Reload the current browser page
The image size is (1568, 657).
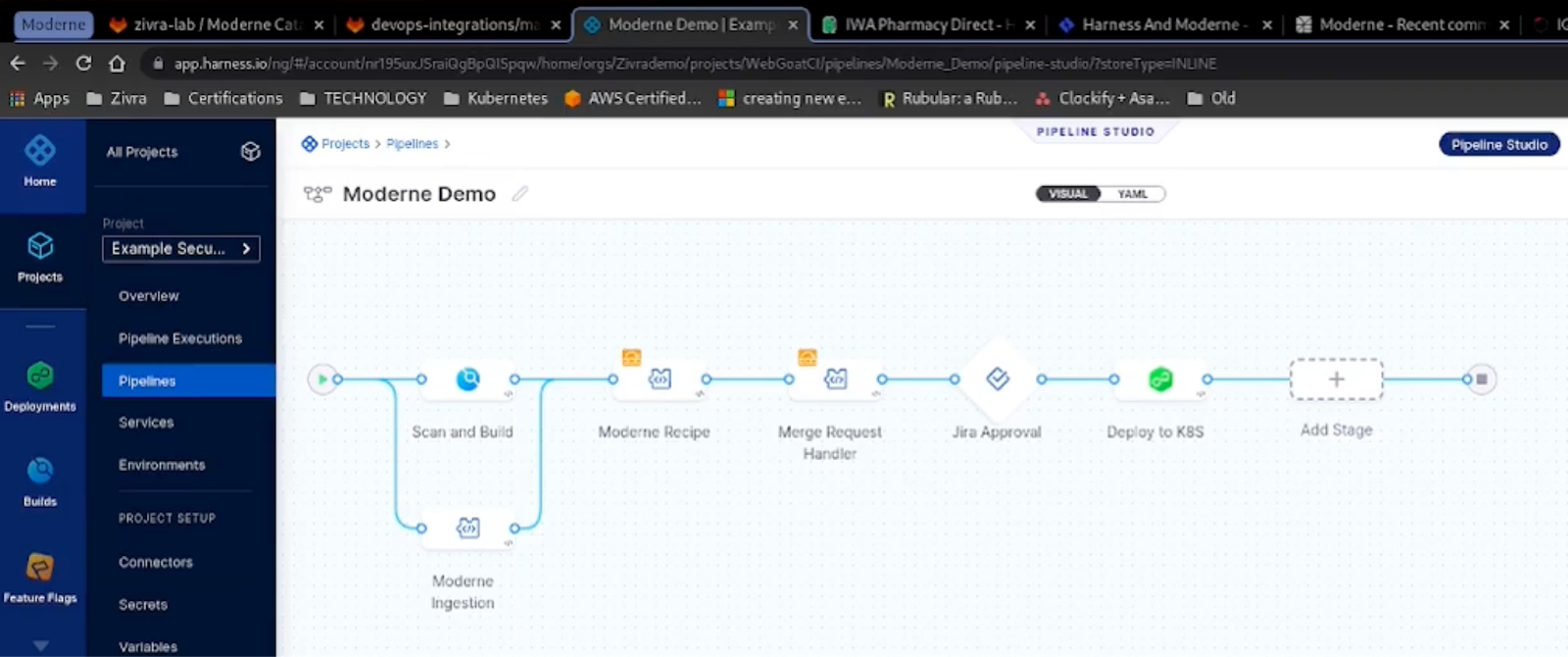(x=83, y=64)
